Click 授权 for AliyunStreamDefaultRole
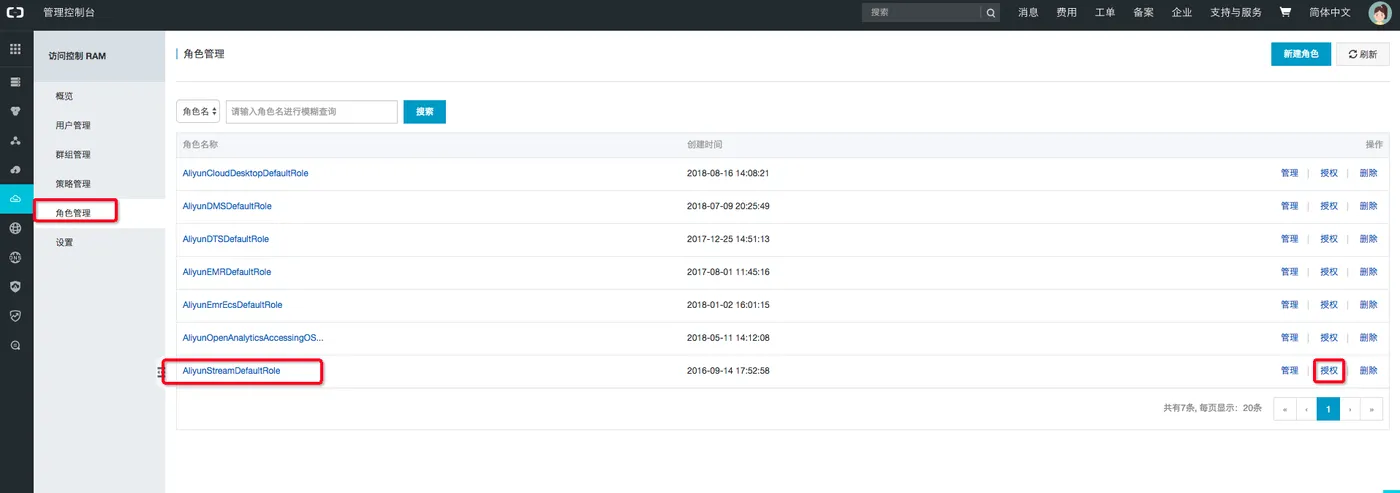The image size is (1400, 493). pos(1329,371)
